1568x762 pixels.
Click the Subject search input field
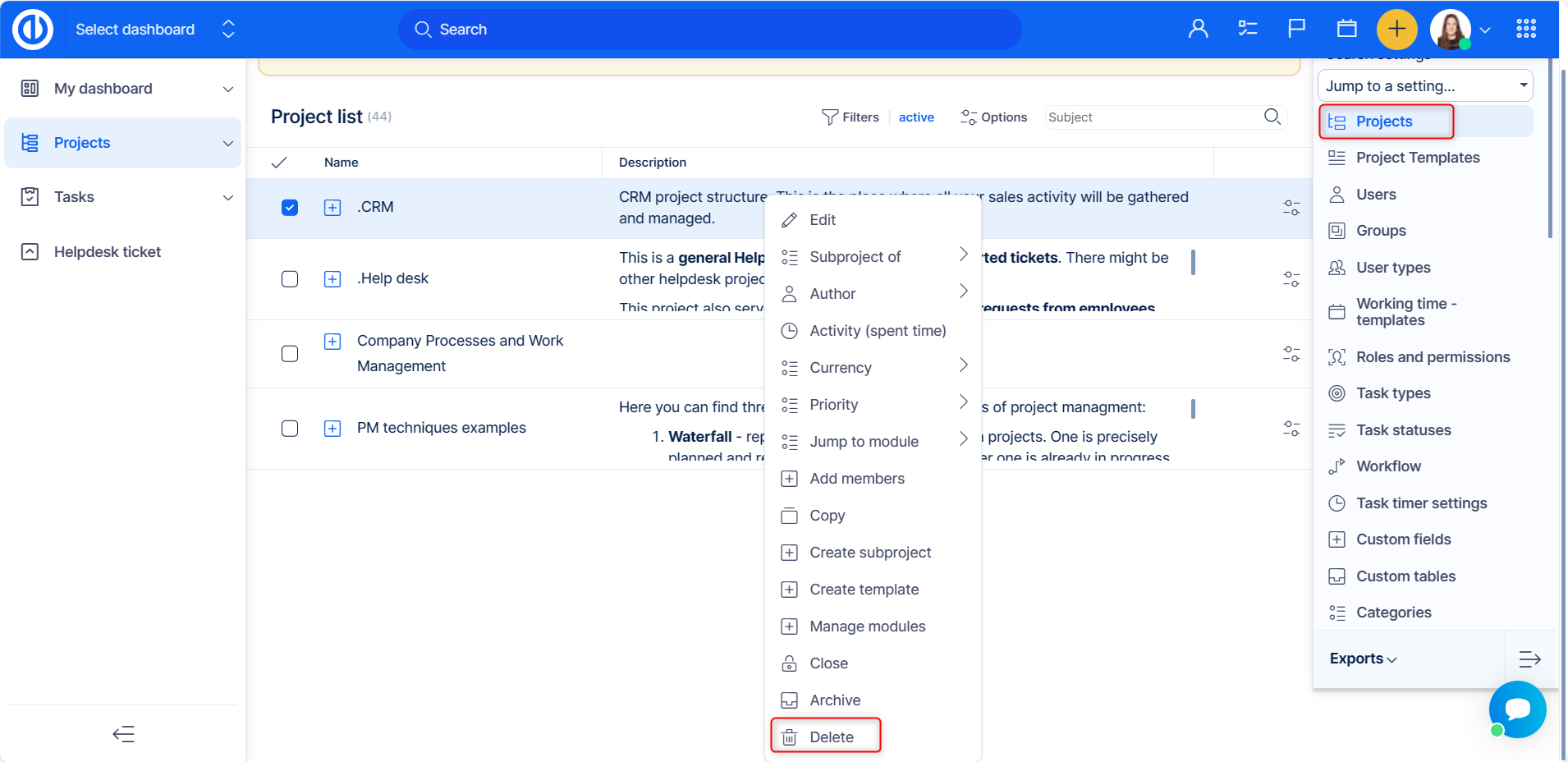click(x=1149, y=117)
